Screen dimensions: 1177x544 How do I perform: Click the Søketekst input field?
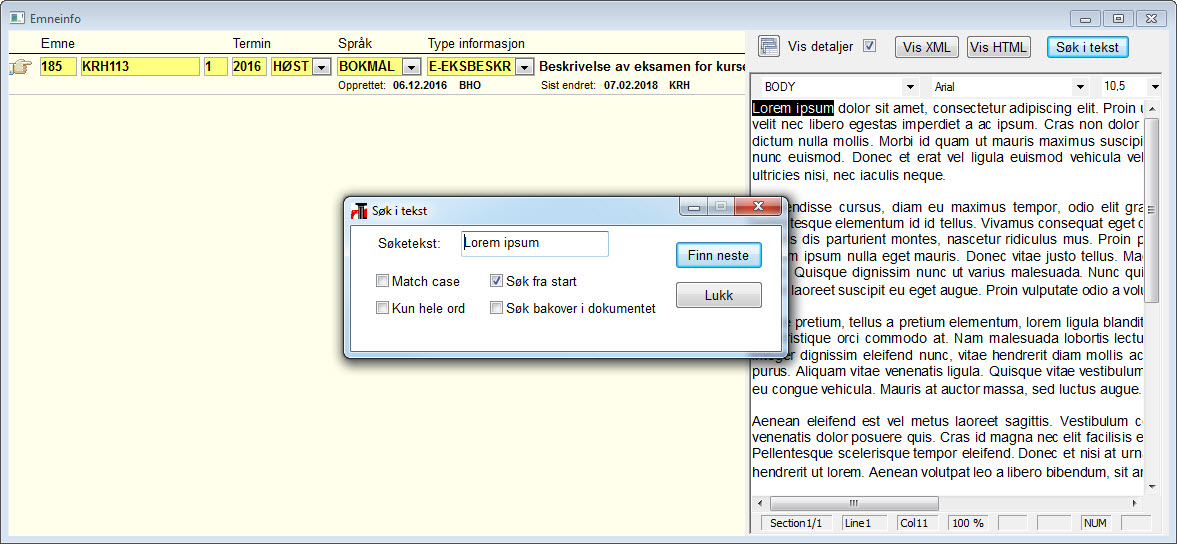coord(534,244)
